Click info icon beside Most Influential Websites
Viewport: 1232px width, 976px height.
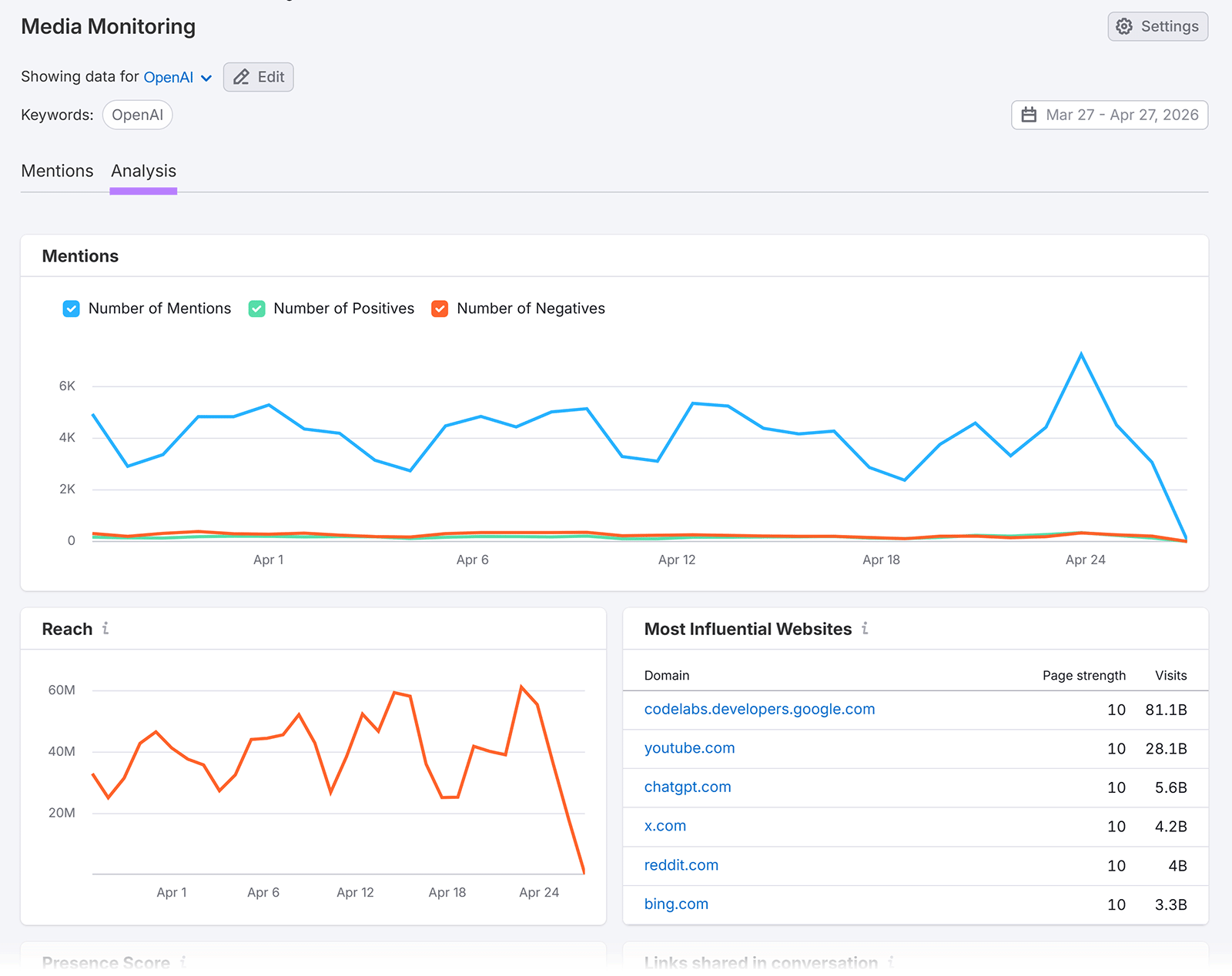coord(865,628)
